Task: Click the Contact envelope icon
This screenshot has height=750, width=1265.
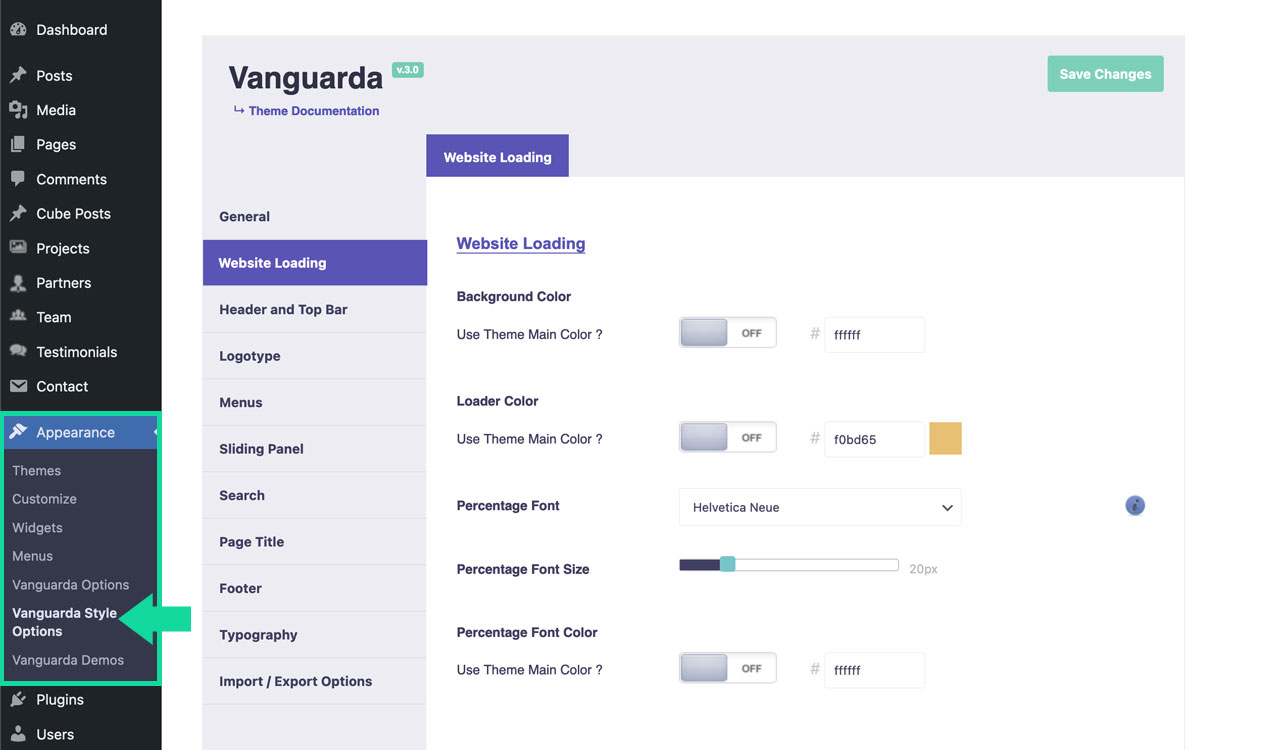Action: point(18,386)
